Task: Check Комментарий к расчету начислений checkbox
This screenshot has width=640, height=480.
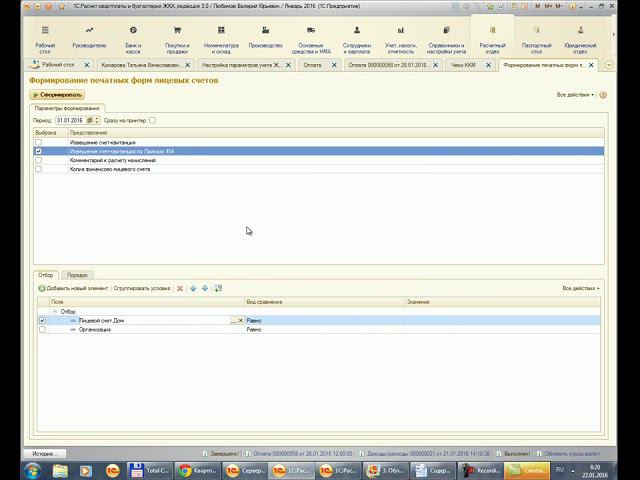Action: pos(38,160)
